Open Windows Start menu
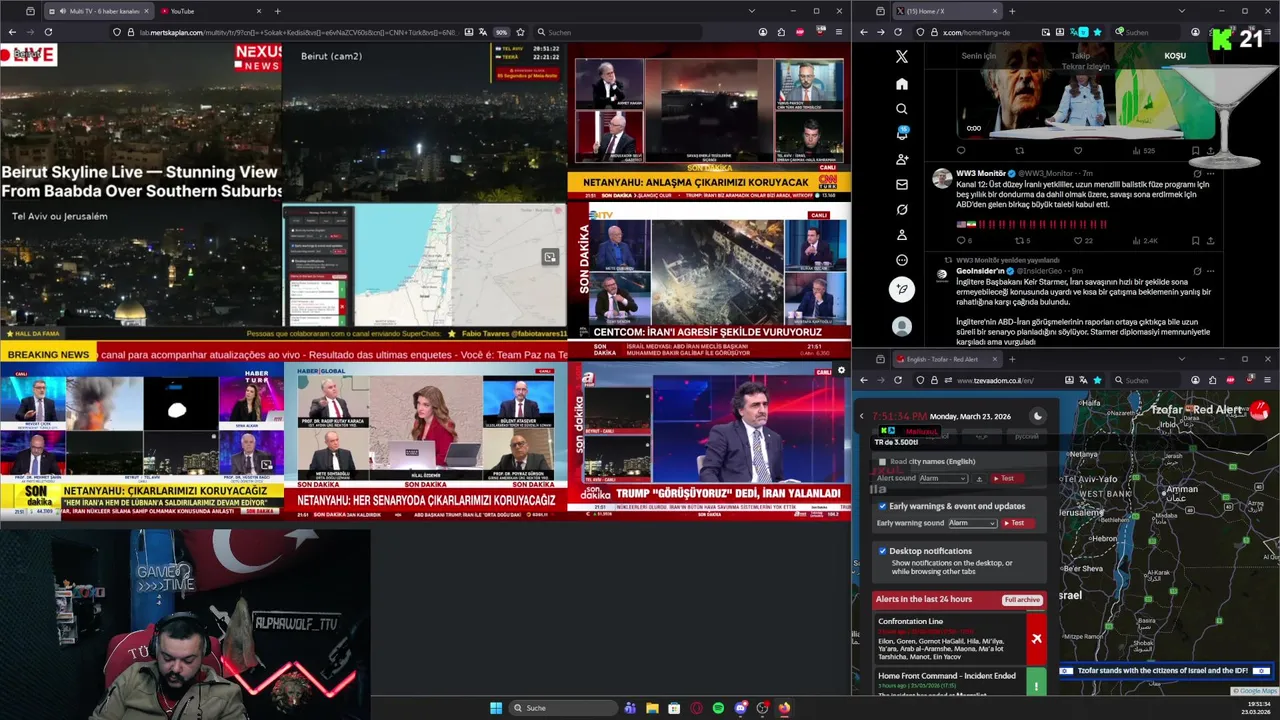The width and height of the screenshot is (1280, 720). click(496, 708)
